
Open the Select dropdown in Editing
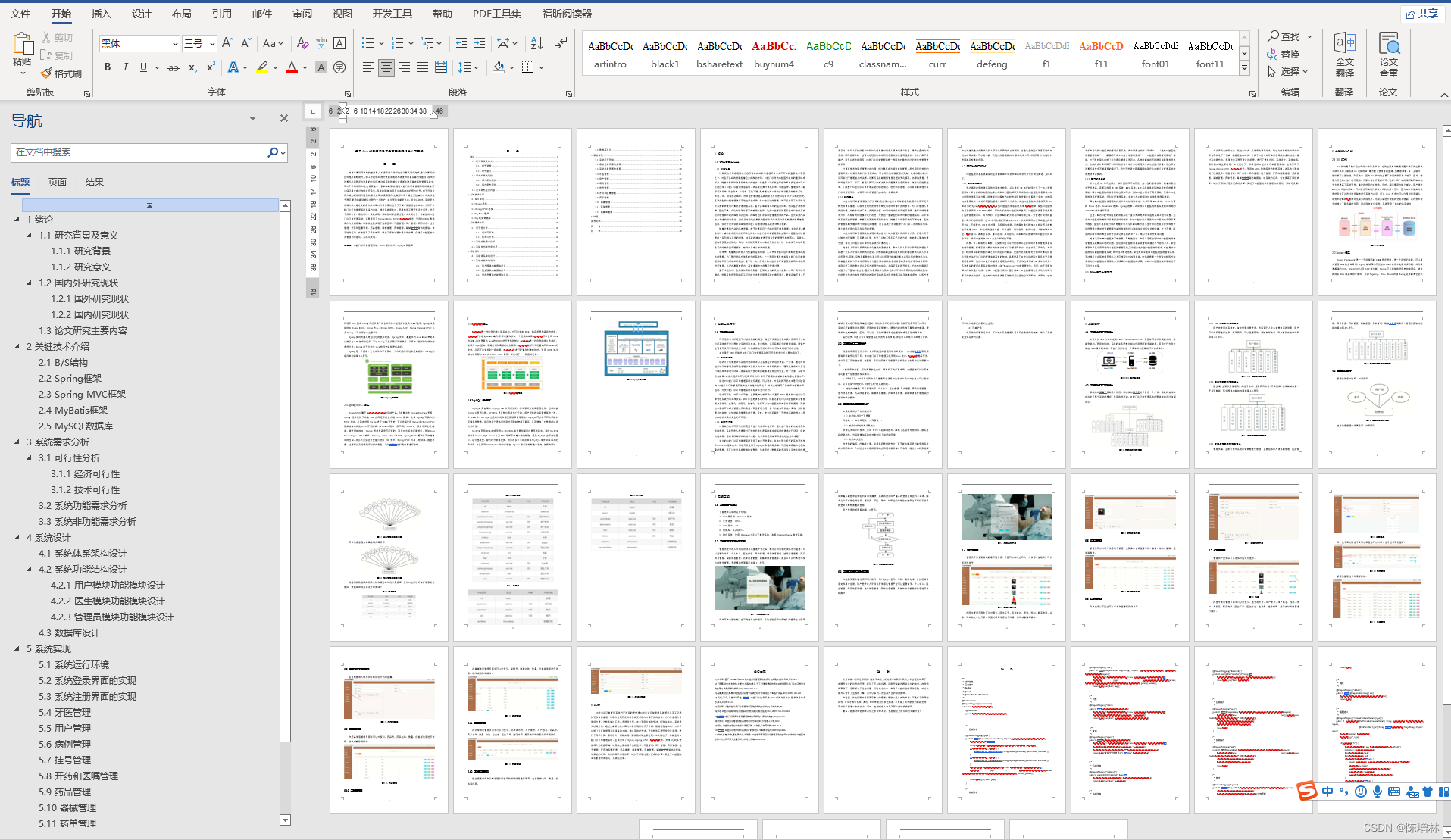click(x=1288, y=71)
